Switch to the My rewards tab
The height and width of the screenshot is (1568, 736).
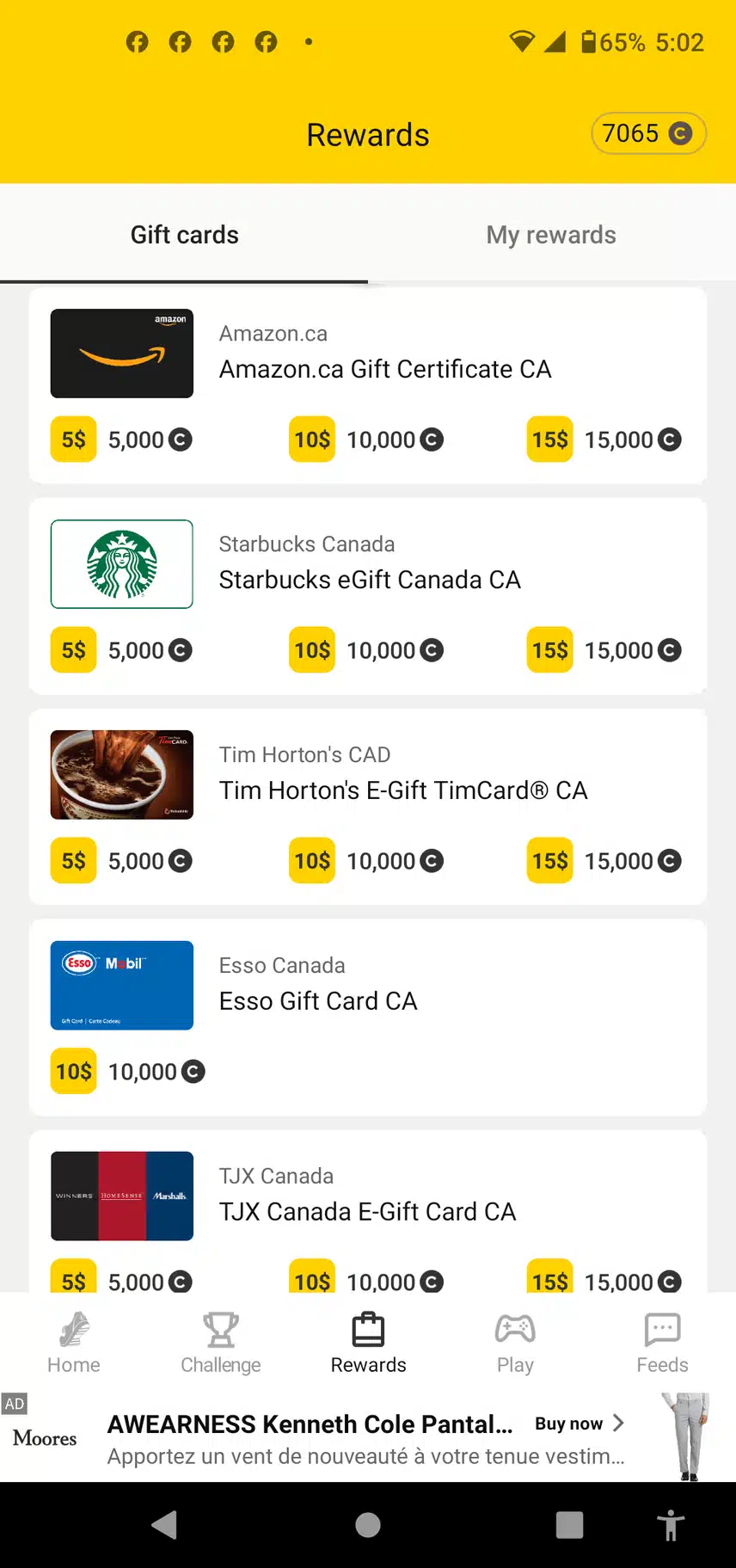point(551,235)
